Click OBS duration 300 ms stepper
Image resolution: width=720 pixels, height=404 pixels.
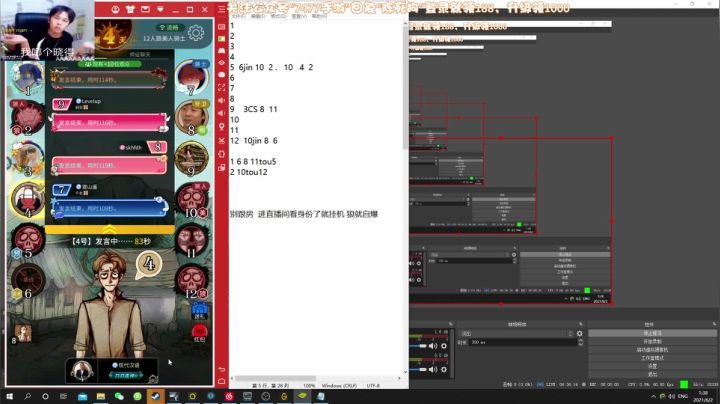(580, 342)
